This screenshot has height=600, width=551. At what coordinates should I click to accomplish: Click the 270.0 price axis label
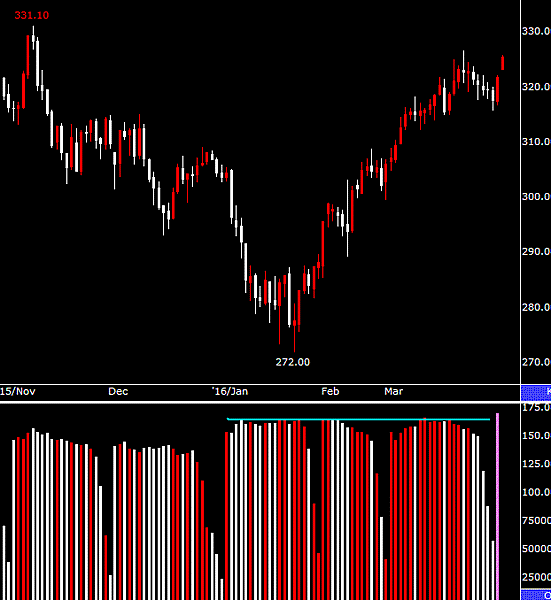536,362
